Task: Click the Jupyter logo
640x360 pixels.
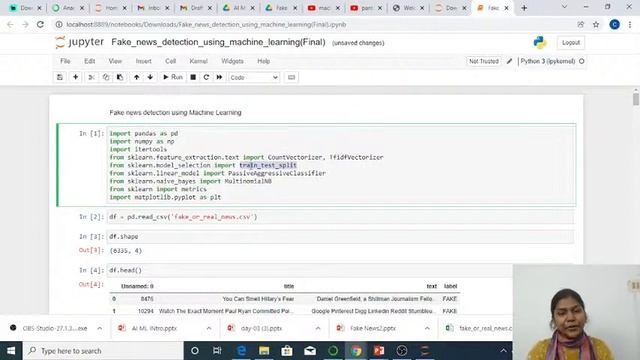Action: point(80,42)
